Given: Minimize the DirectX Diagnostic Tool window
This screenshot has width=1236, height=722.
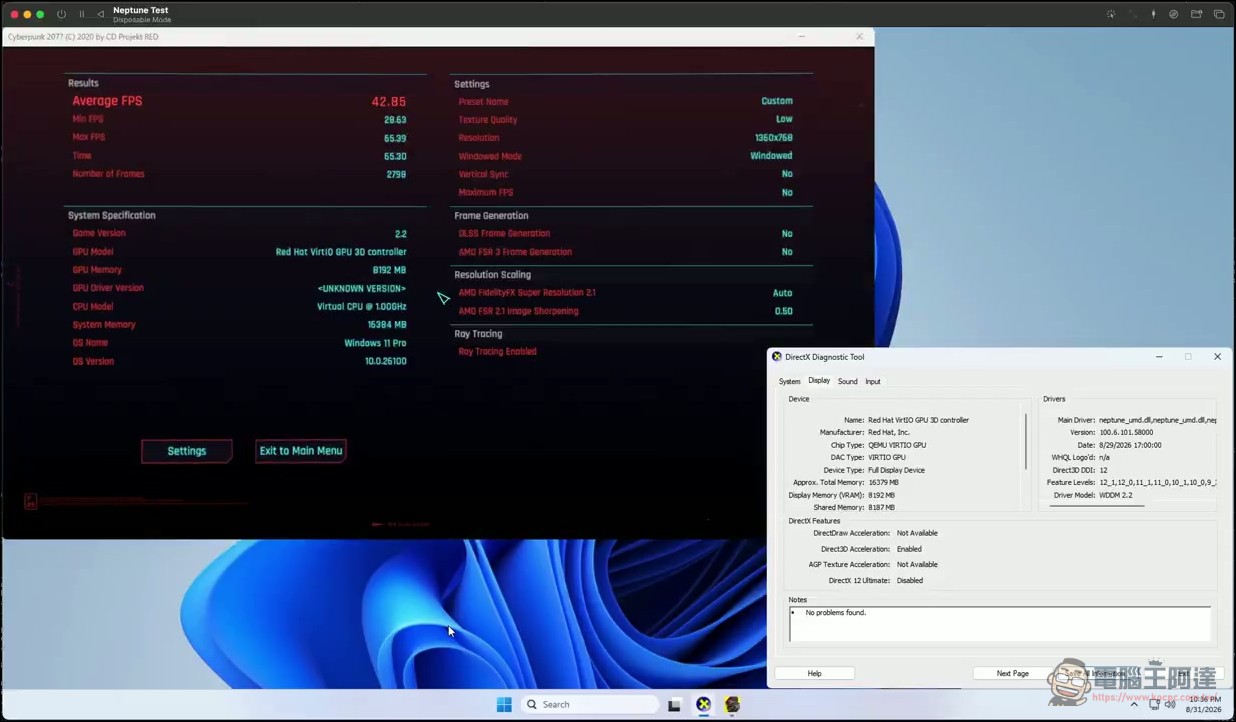Looking at the screenshot, I should [x=1159, y=357].
